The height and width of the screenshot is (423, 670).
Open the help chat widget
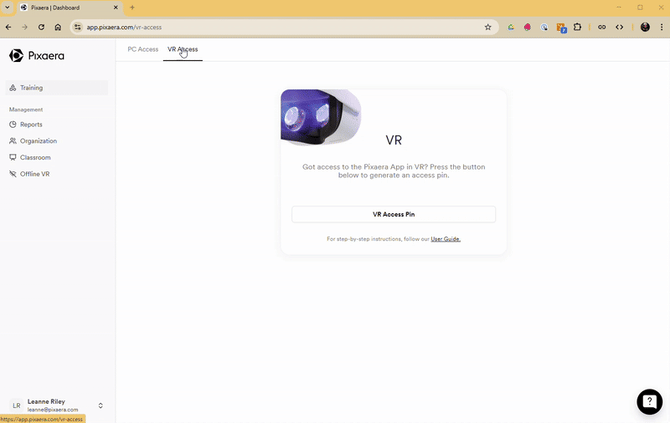tap(649, 402)
